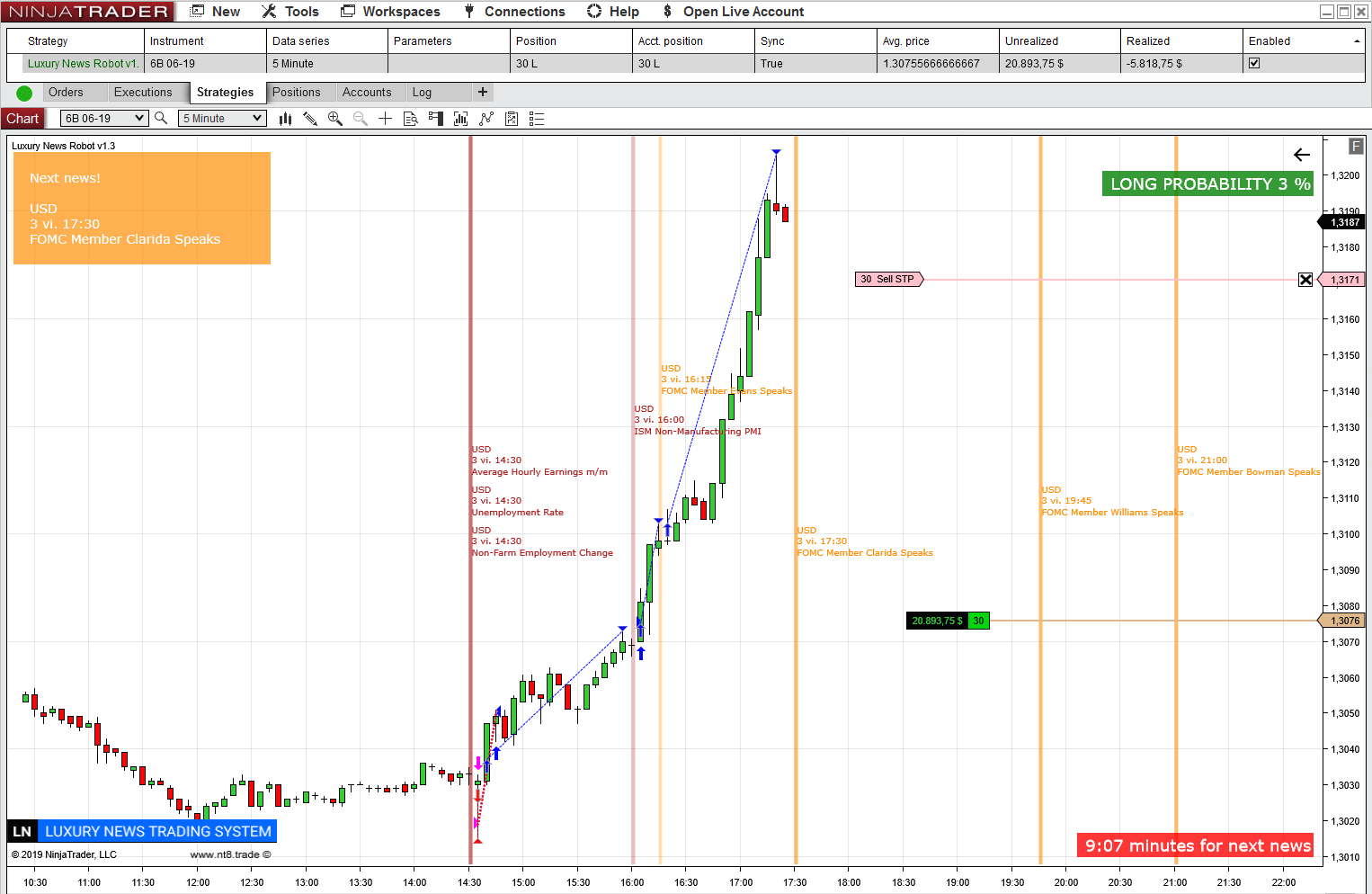Click the Luxury News Robot v1 strategy cell

(x=83, y=64)
